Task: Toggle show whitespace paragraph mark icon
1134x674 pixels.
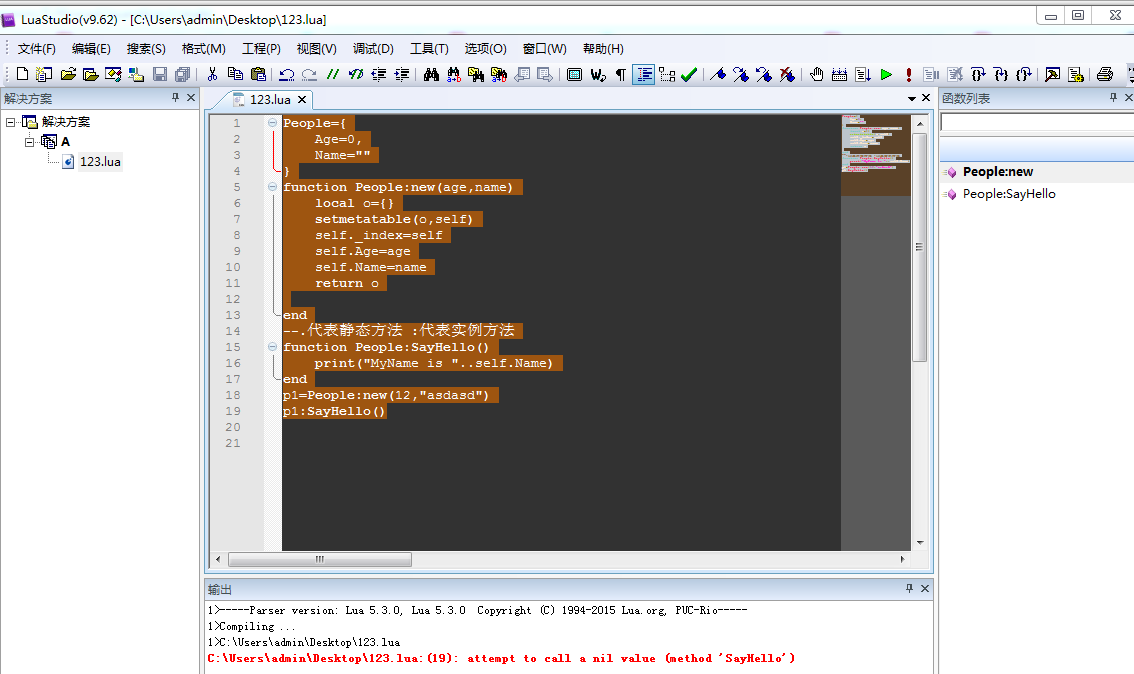Action: pyautogui.click(x=621, y=74)
